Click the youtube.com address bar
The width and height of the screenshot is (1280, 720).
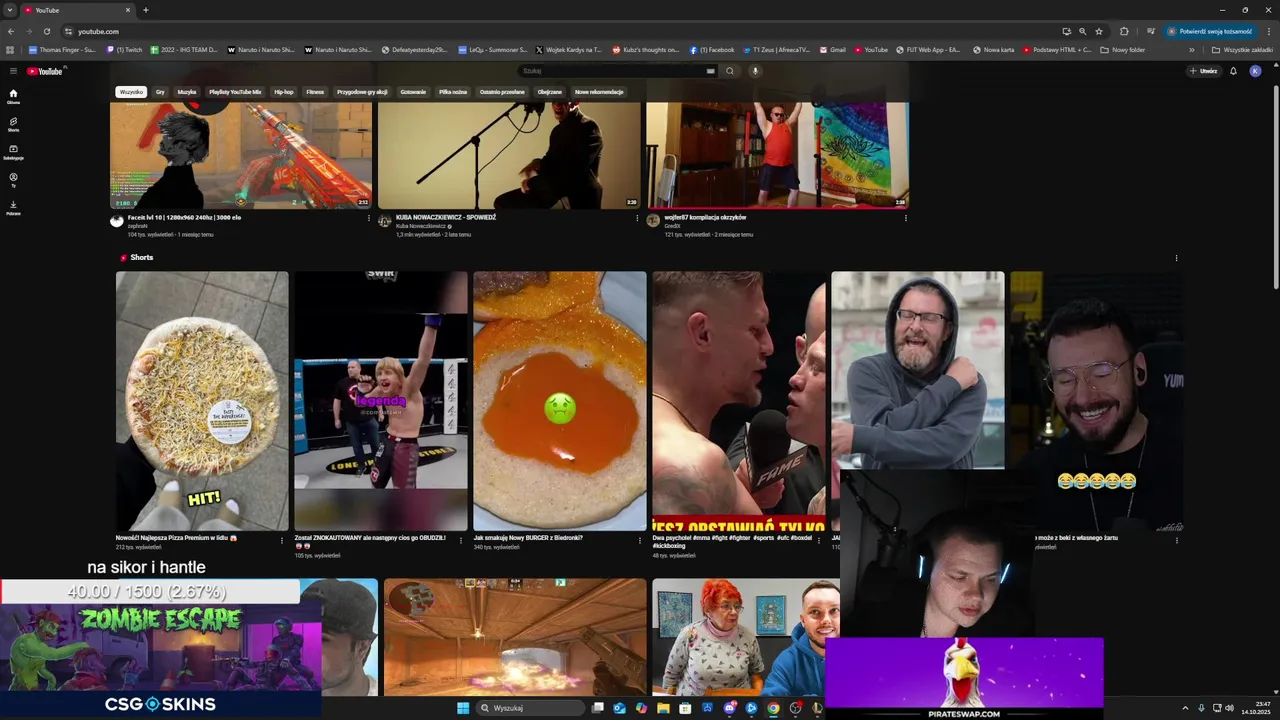(560, 31)
